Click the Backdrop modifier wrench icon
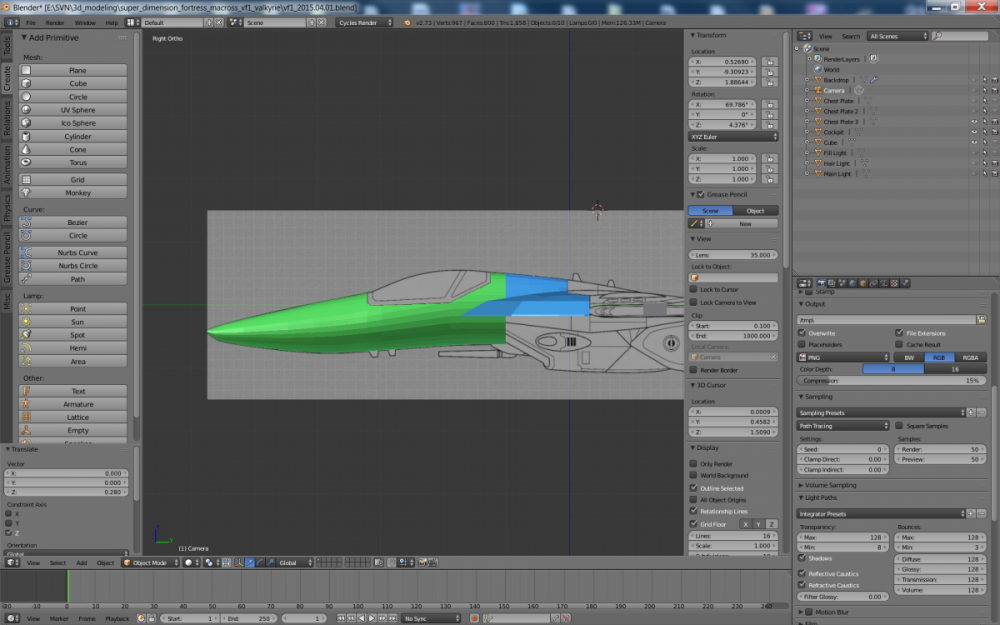1000x625 pixels. click(874, 80)
